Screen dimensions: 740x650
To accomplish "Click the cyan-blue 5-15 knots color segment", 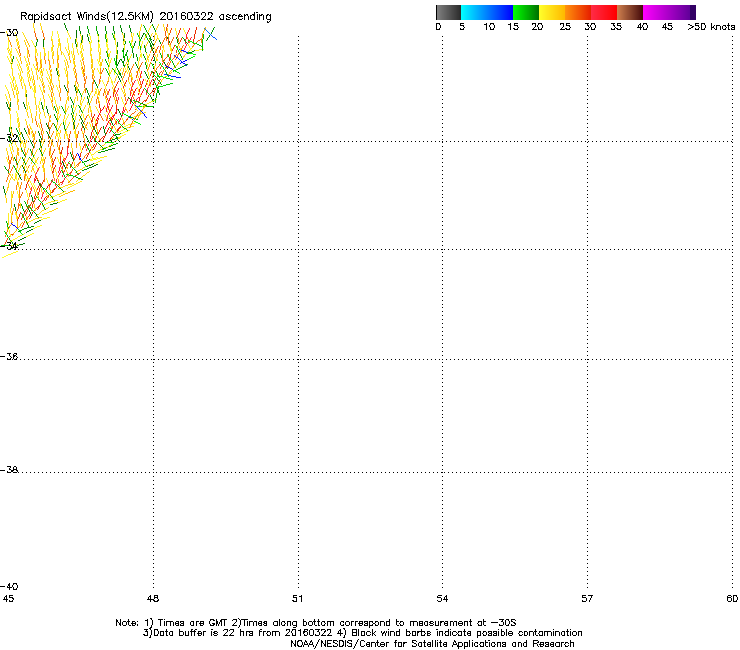I will [x=487, y=12].
